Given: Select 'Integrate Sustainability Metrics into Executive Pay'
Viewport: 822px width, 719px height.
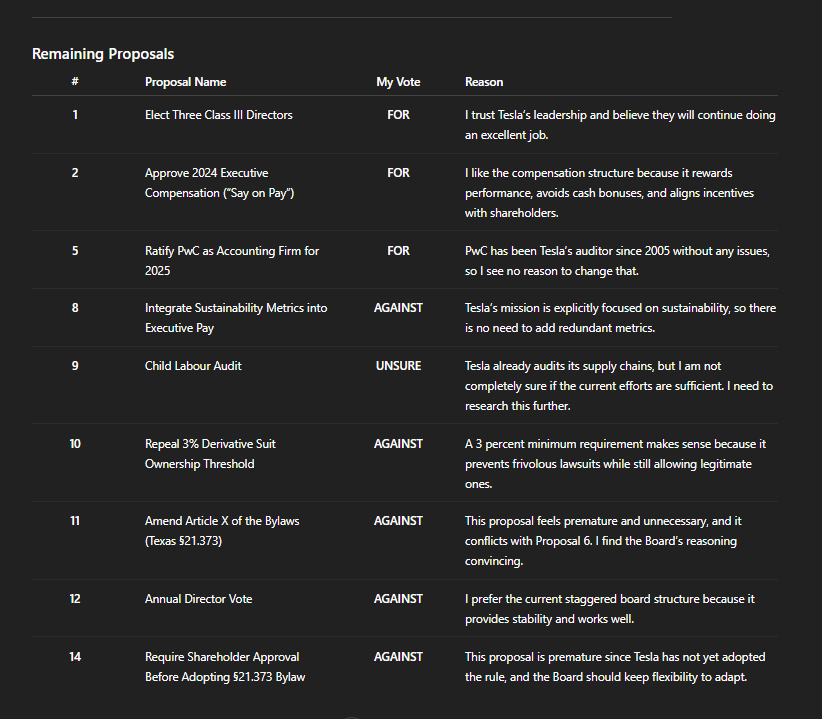Looking at the screenshot, I should tap(236, 318).
